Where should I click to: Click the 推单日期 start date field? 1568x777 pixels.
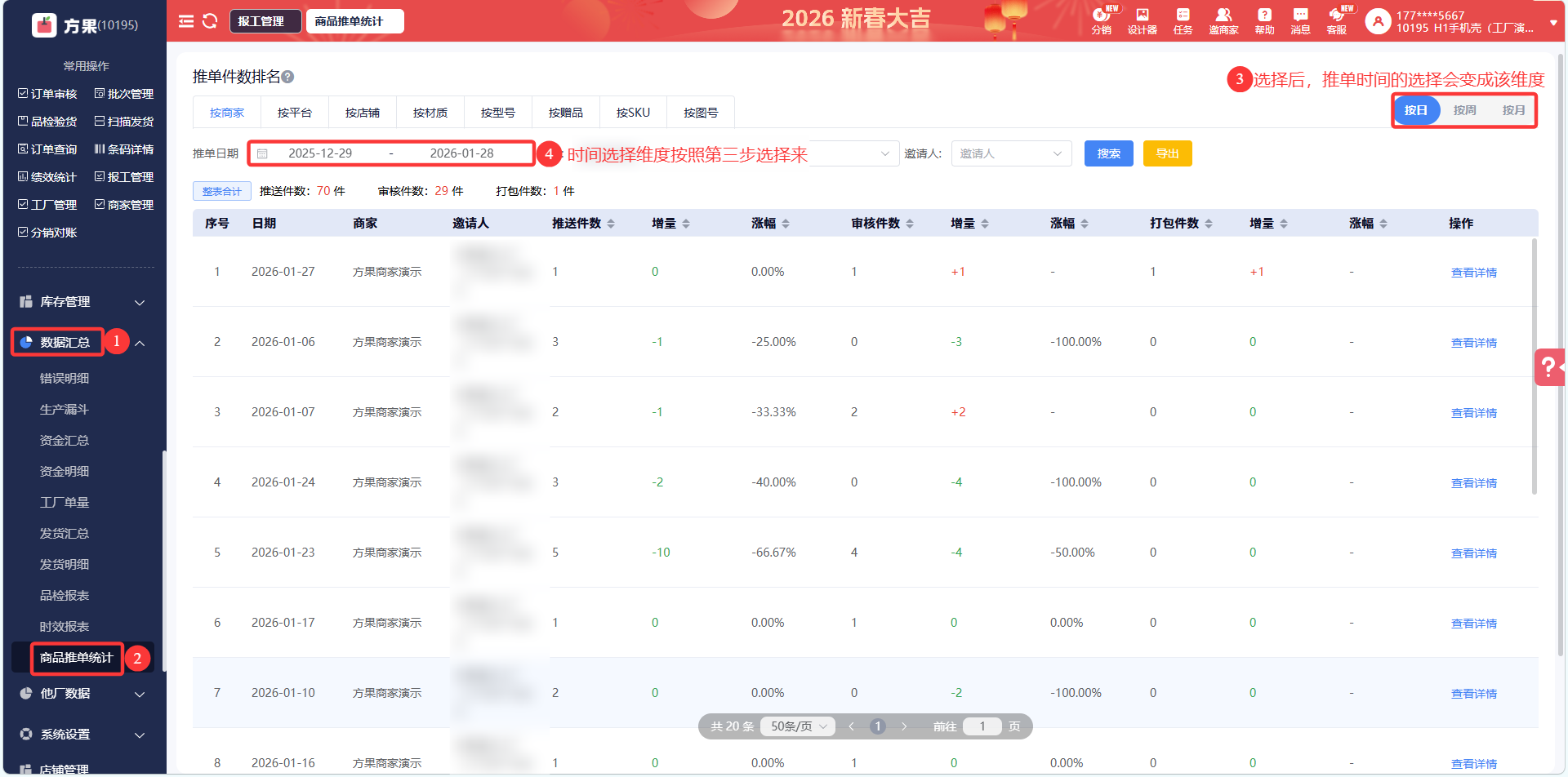[320, 153]
